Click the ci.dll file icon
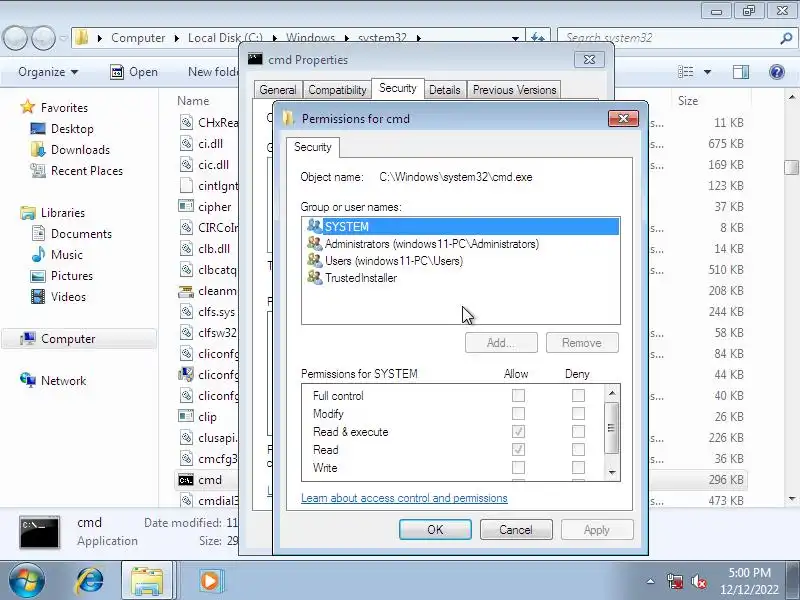This screenshot has width=800, height=600. [186, 143]
